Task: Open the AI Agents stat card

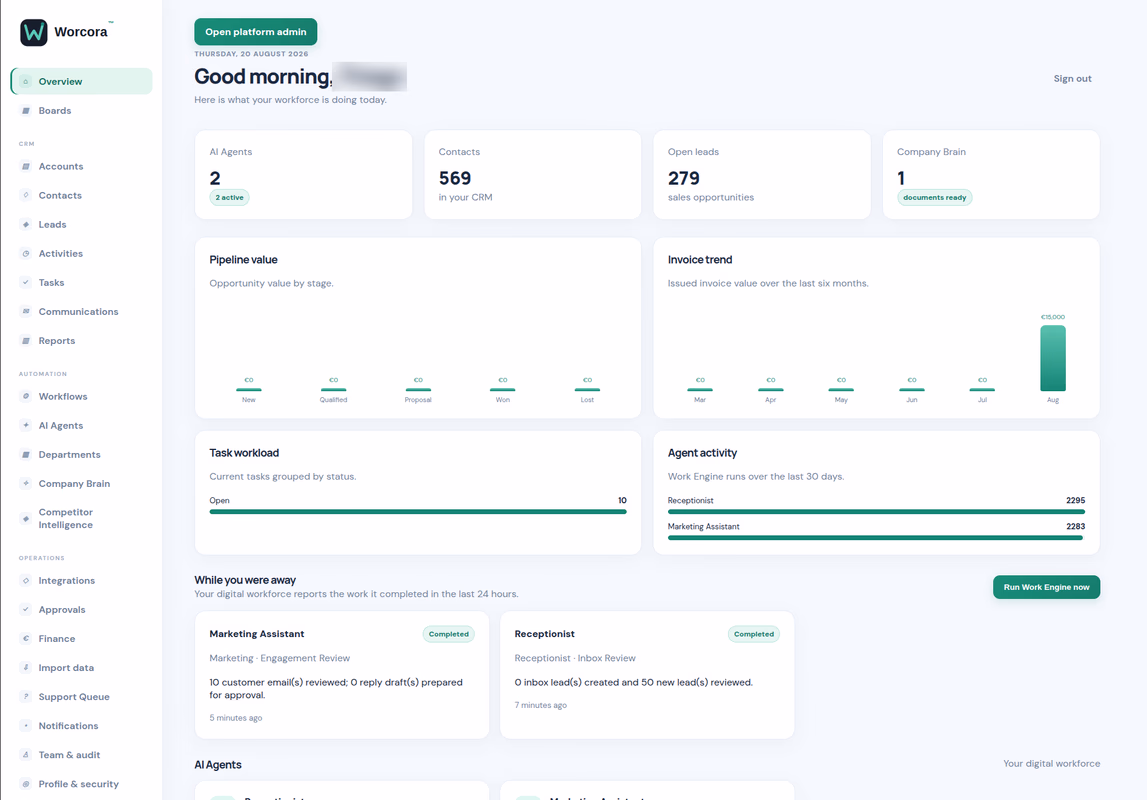Action: pyautogui.click(x=304, y=175)
